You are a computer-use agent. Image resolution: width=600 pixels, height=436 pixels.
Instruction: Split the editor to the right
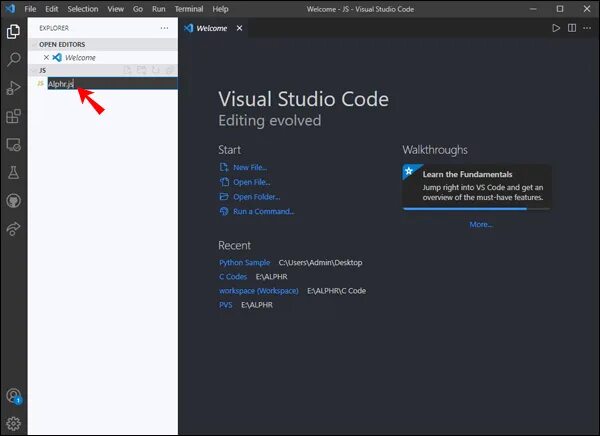pos(571,28)
